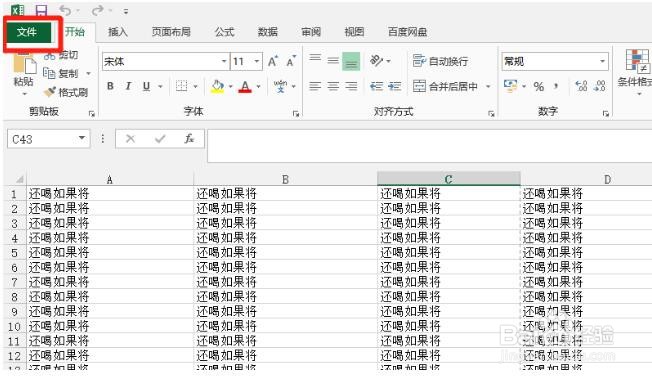
Task: Click the Save icon in quick access toolbar
Action: click(41, 10)
